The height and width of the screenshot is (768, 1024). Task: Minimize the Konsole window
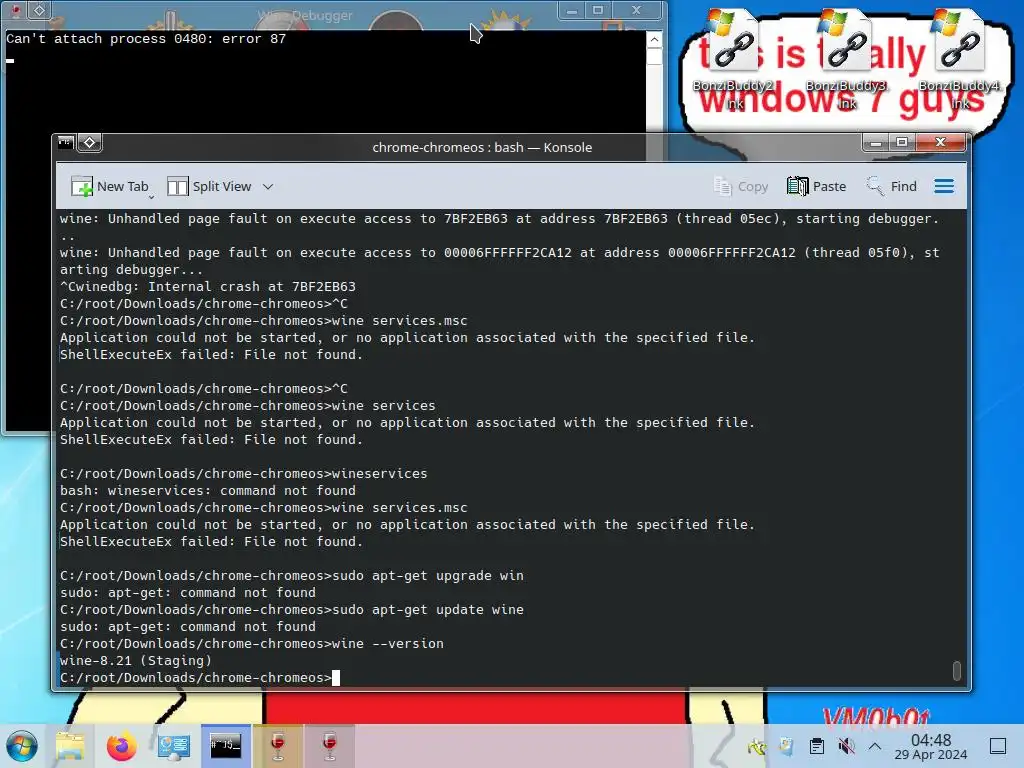[x=876, y=142]
